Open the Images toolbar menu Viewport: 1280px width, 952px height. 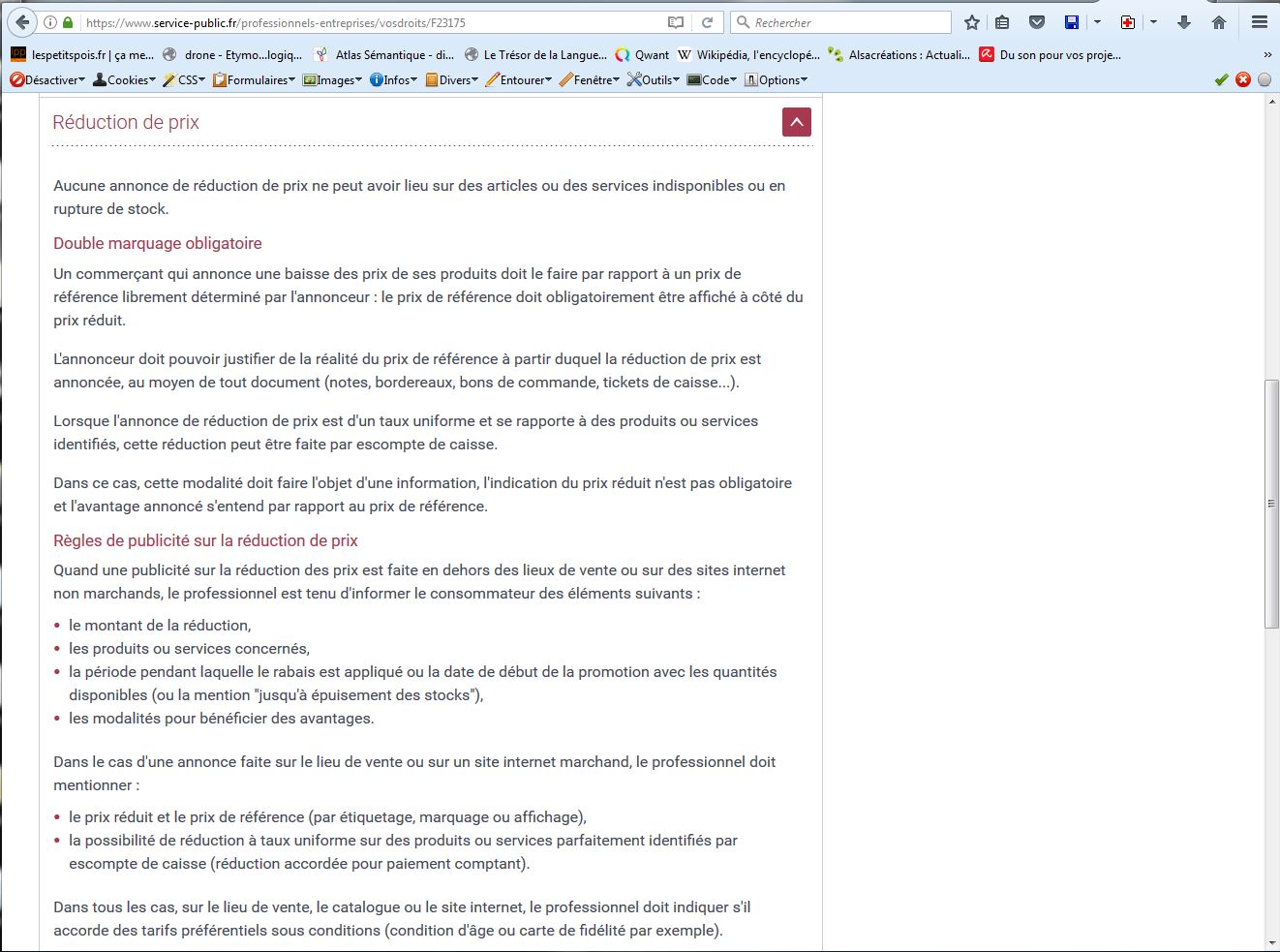point(332,80)
